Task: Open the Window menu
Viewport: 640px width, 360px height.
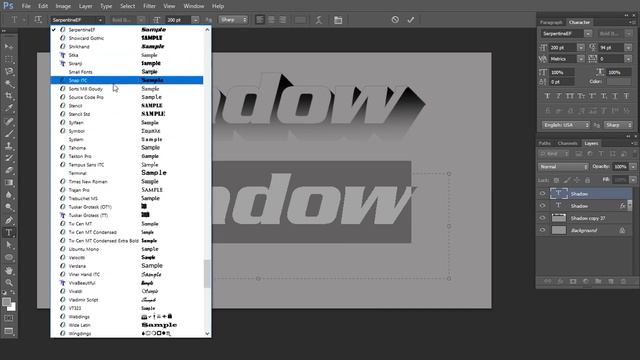Action: 193,6
